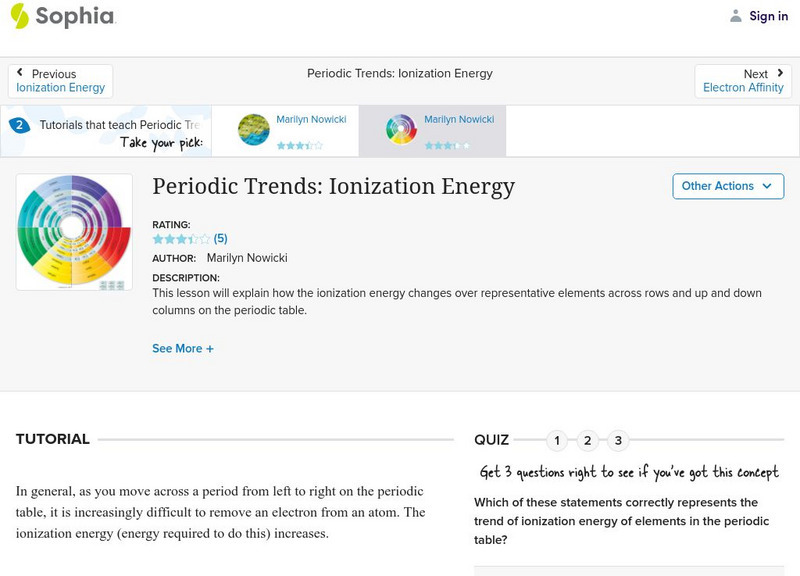Go to quiz question 1
The image size is (800, 576).
pyautogui.click(x=557, y=441)
